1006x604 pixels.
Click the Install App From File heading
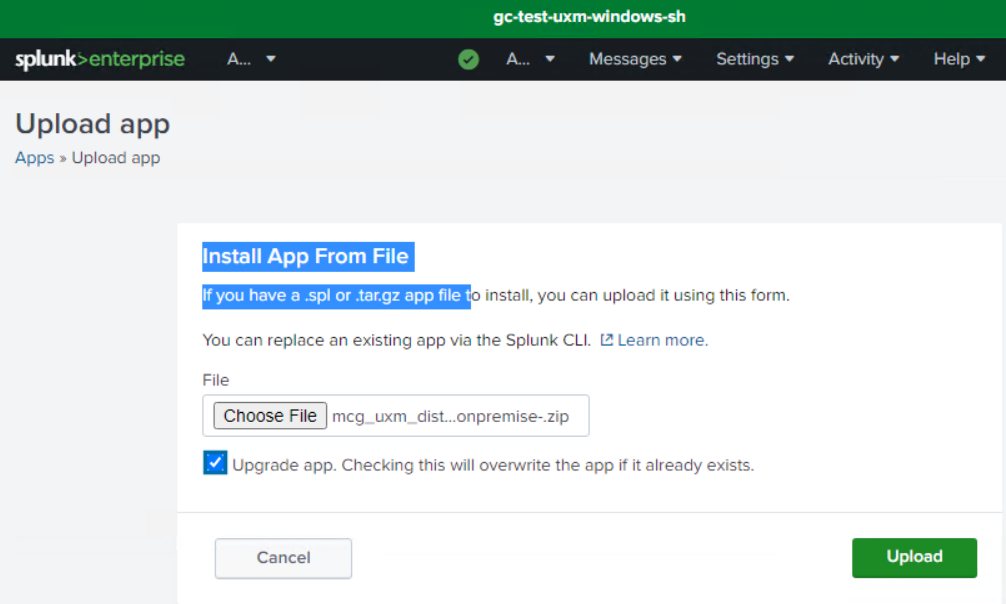pyautogui.click(x=306, y=257)
